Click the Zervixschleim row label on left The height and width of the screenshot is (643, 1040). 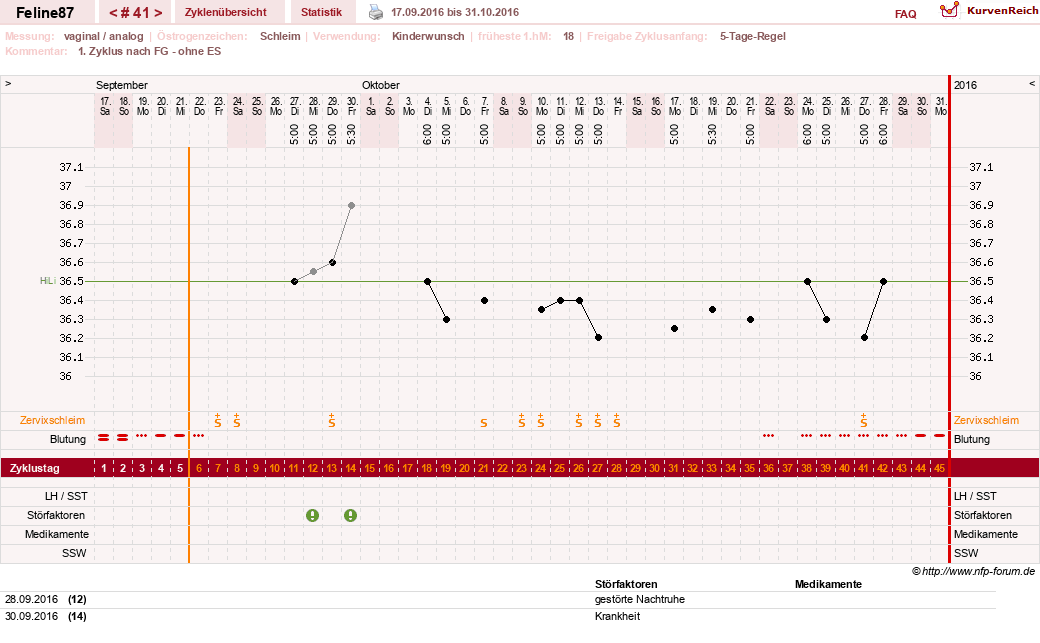(x=52, y=421)
